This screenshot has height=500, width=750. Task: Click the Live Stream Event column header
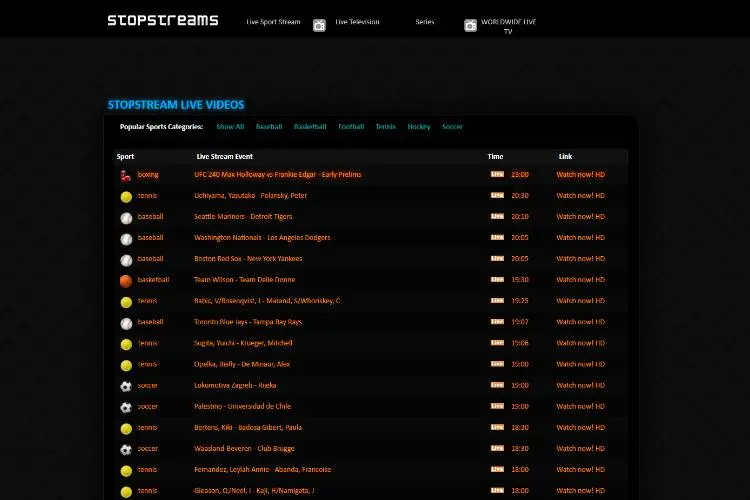pyautogui.click(x=225, y=156)
